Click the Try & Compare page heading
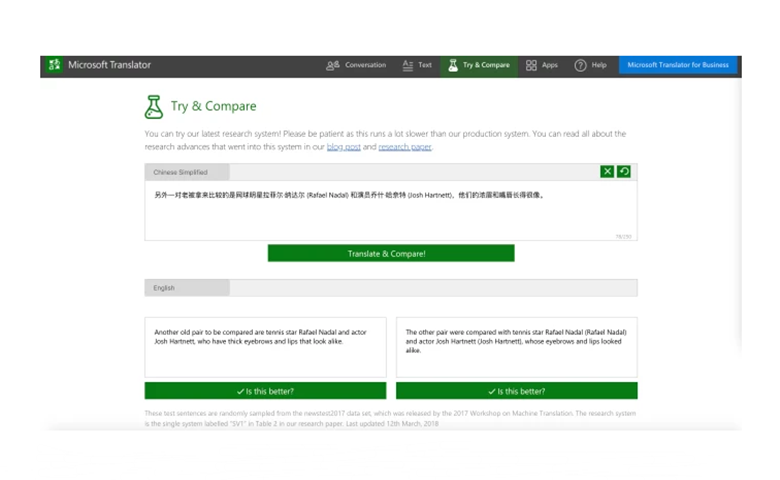 [x=213, y=106]
